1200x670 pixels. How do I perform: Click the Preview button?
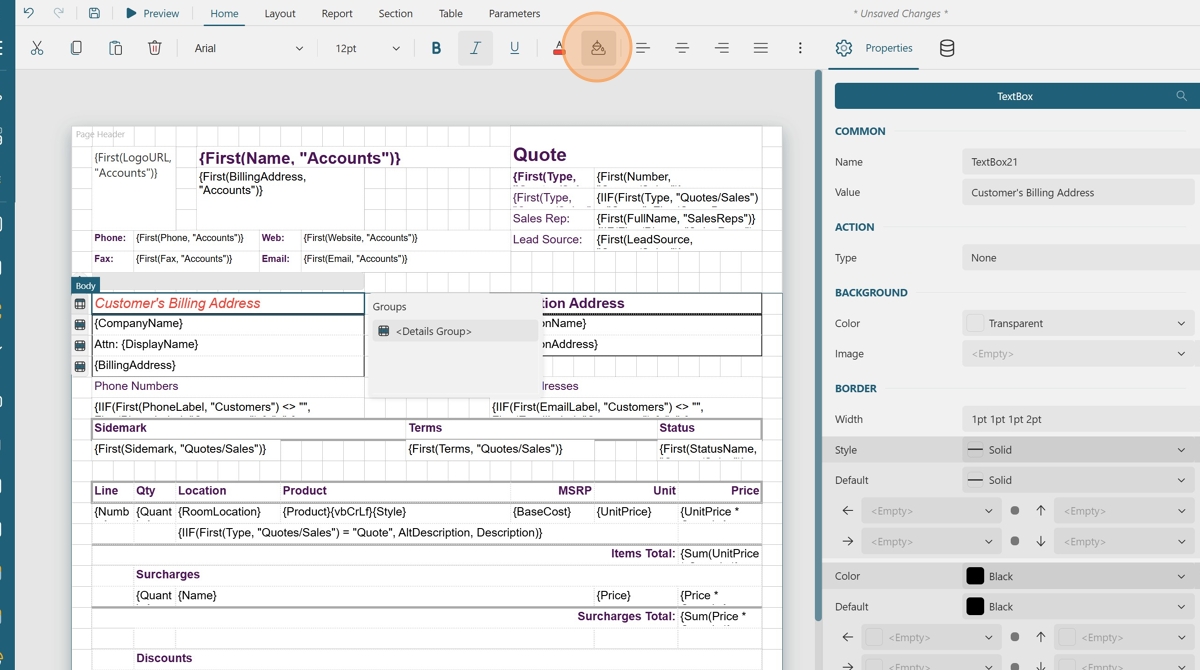tap(152, 13)
